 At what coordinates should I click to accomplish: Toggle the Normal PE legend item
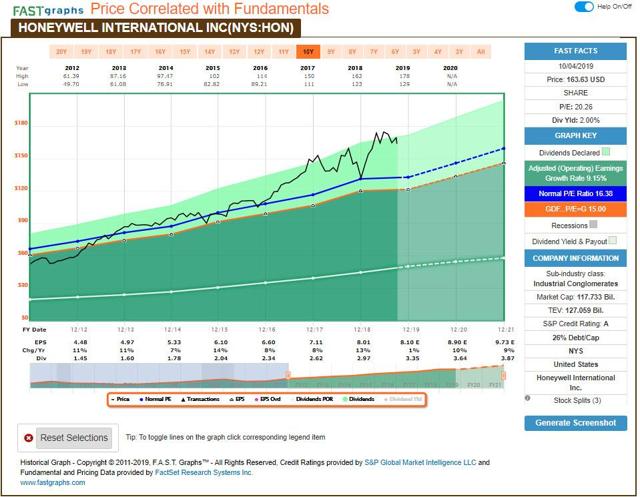point(155,399)
